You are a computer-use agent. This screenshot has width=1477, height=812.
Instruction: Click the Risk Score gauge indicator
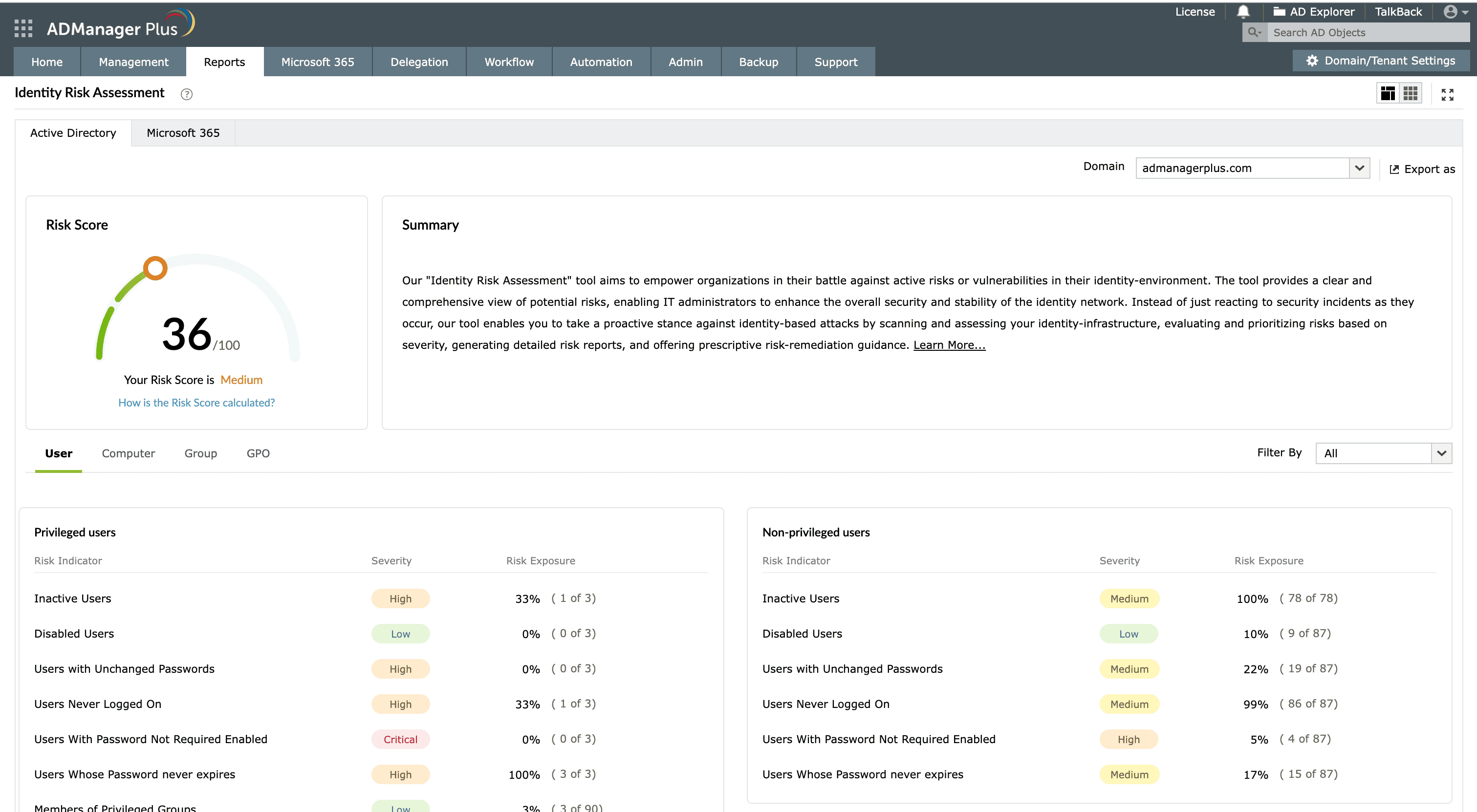click(155, 267)
